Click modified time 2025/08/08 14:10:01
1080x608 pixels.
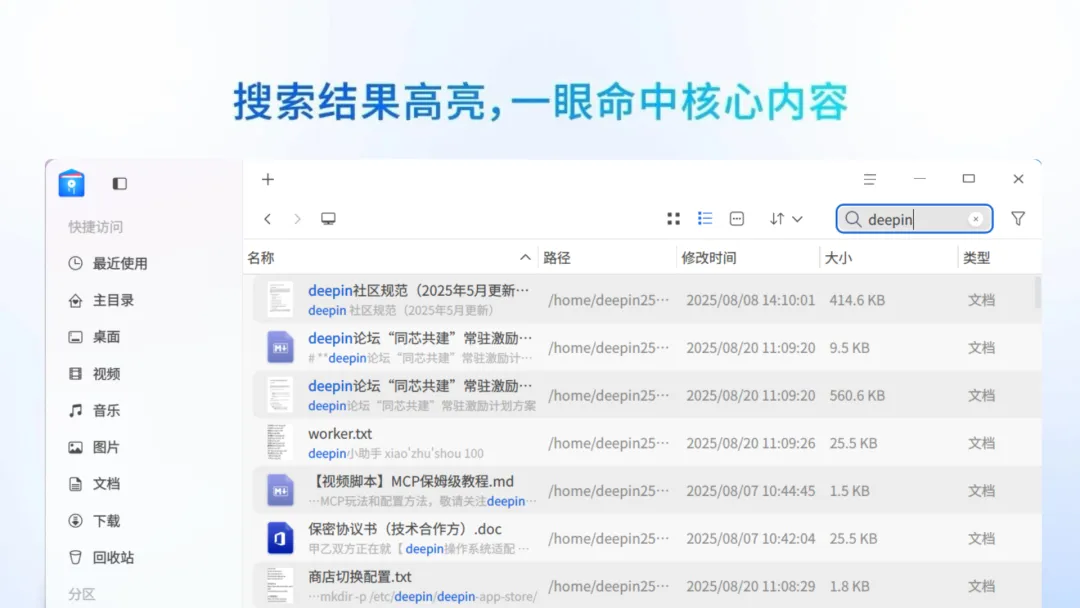pyautogui.click(x=751, y=300)
